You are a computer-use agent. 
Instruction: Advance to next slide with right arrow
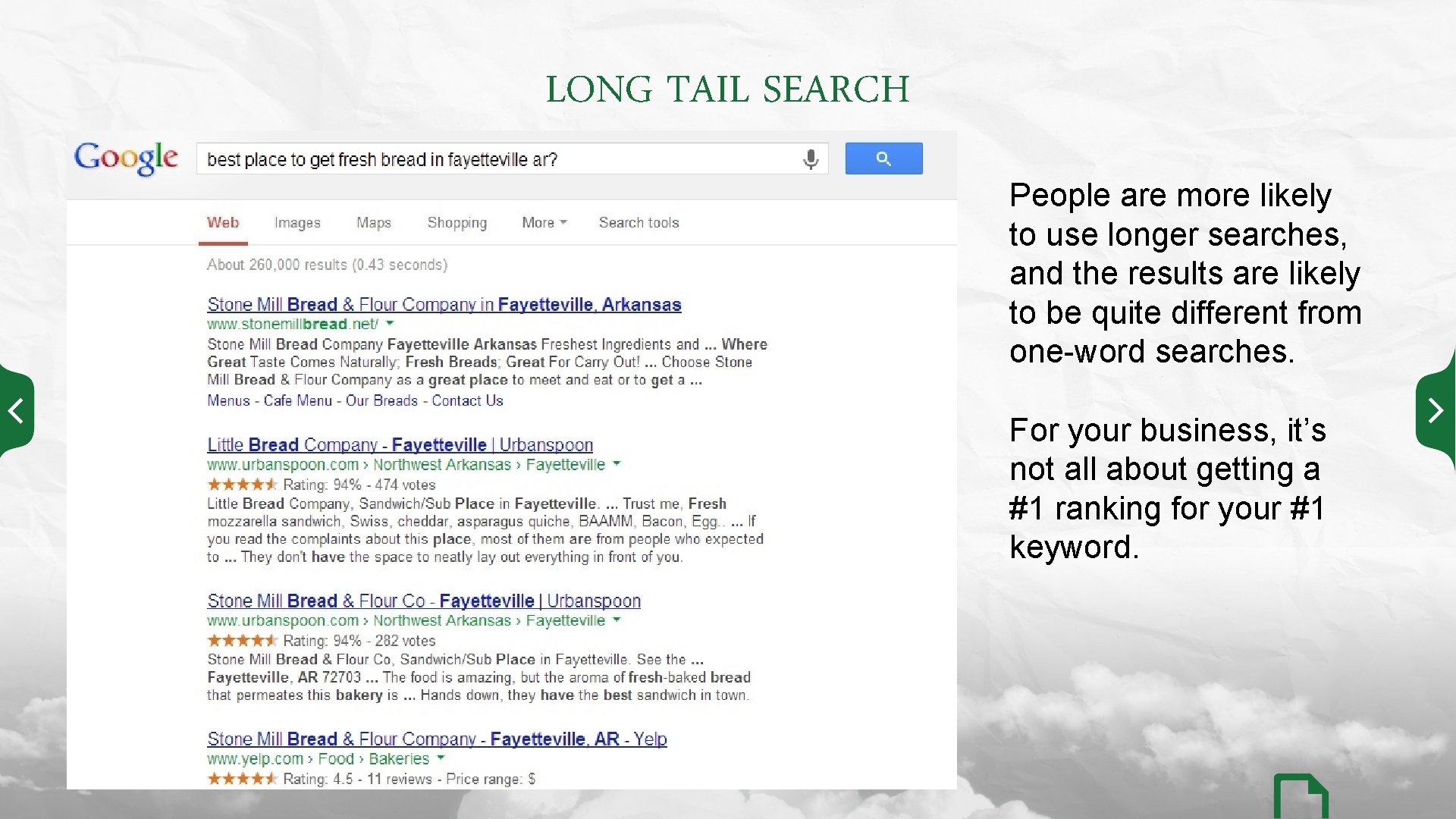click(1436, 410)
